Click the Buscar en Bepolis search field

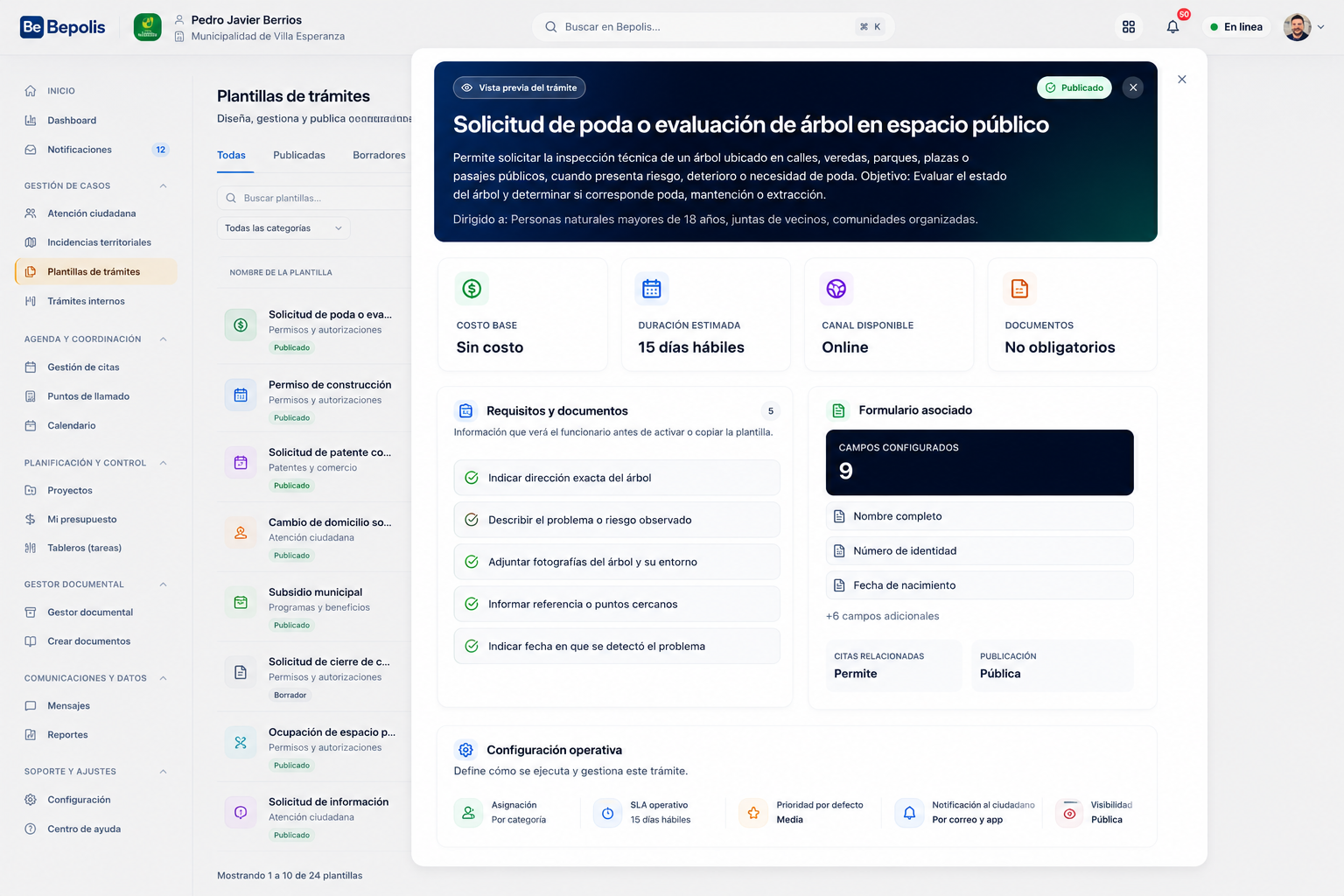(713, 27)
